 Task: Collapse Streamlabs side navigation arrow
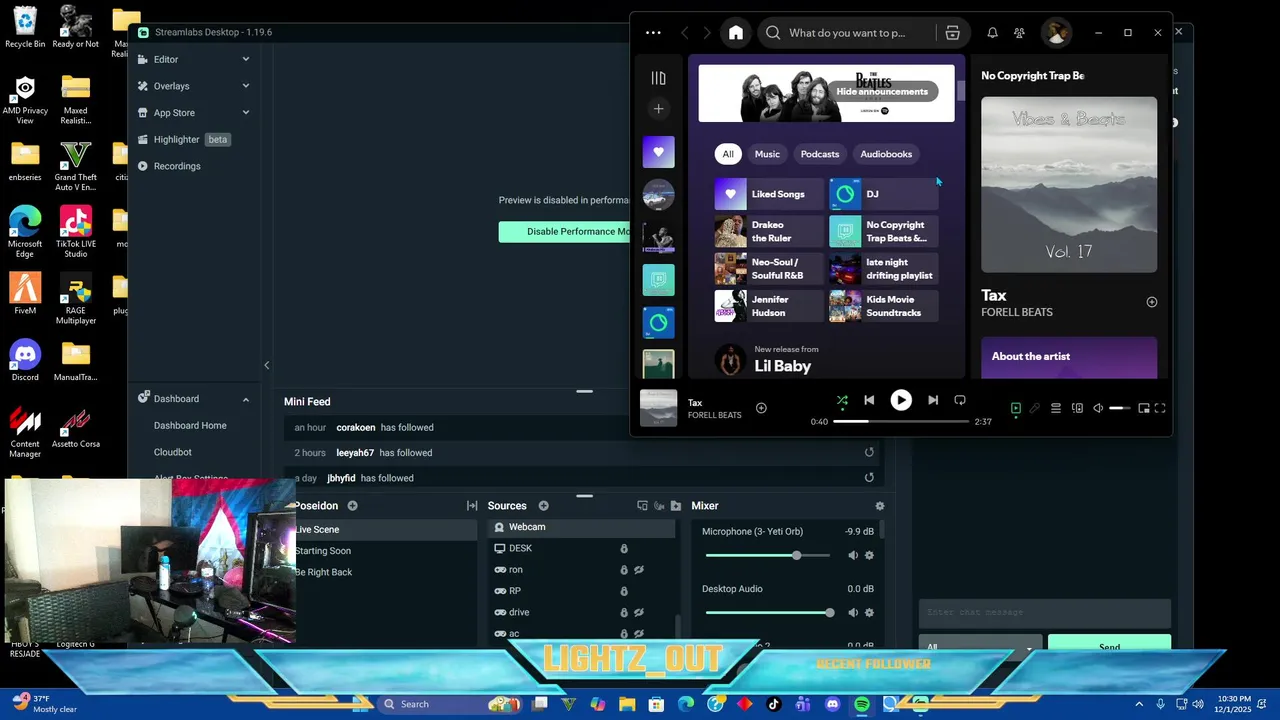pyautogui.click(x=266, y=365)
